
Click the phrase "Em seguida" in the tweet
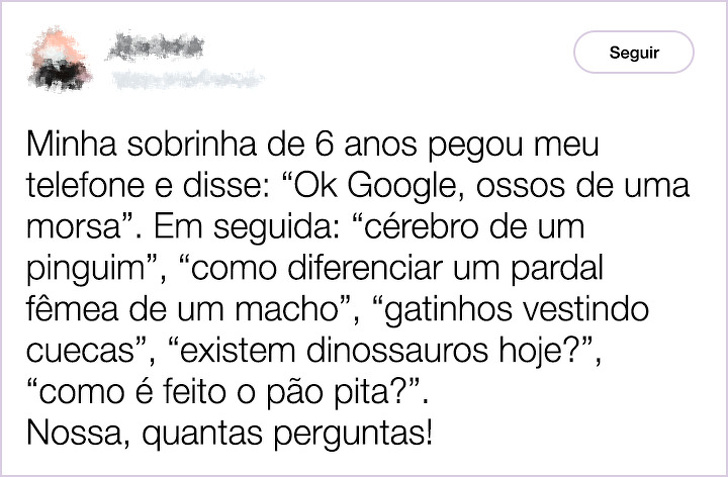click(x=228, y=227)
